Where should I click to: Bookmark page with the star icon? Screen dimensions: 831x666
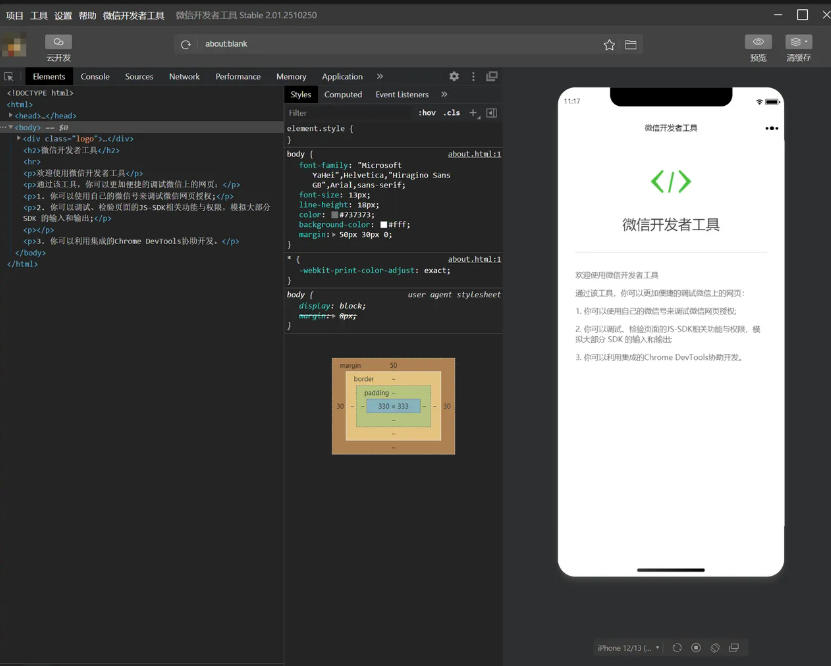tap(609, 45)
